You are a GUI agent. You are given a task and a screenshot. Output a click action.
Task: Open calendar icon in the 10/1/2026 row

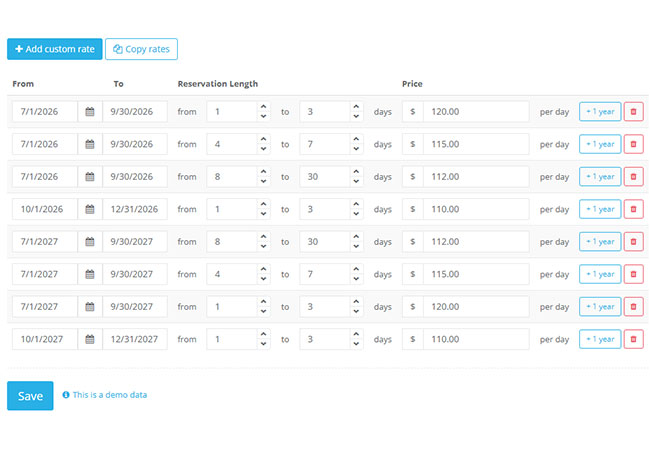(90, 209)
